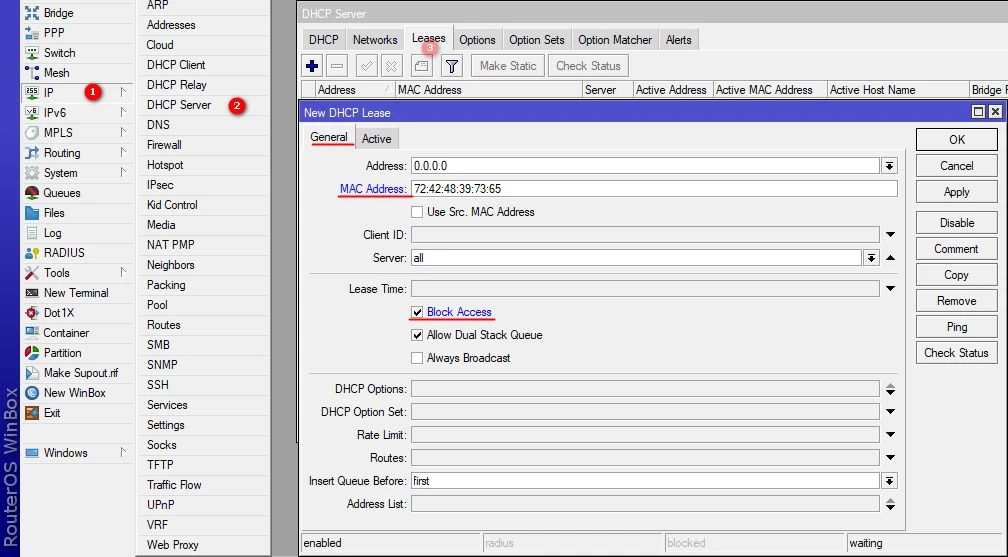Expand the Lease Time field arrow
This screenshot has width=1008, height=557.
[890, 289]
